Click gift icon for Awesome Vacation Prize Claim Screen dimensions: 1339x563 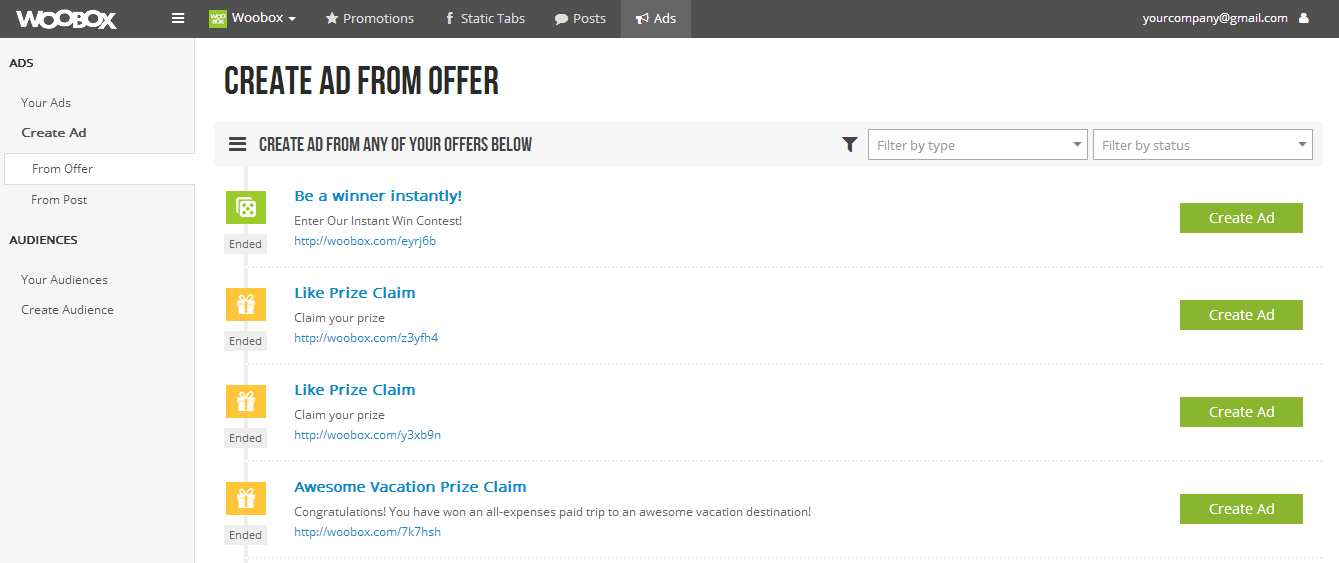[246, 498]
